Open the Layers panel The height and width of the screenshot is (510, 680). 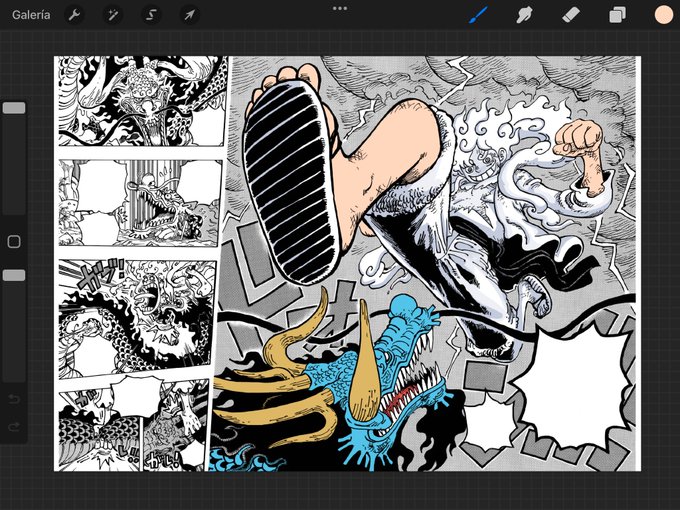click(617, 15)
